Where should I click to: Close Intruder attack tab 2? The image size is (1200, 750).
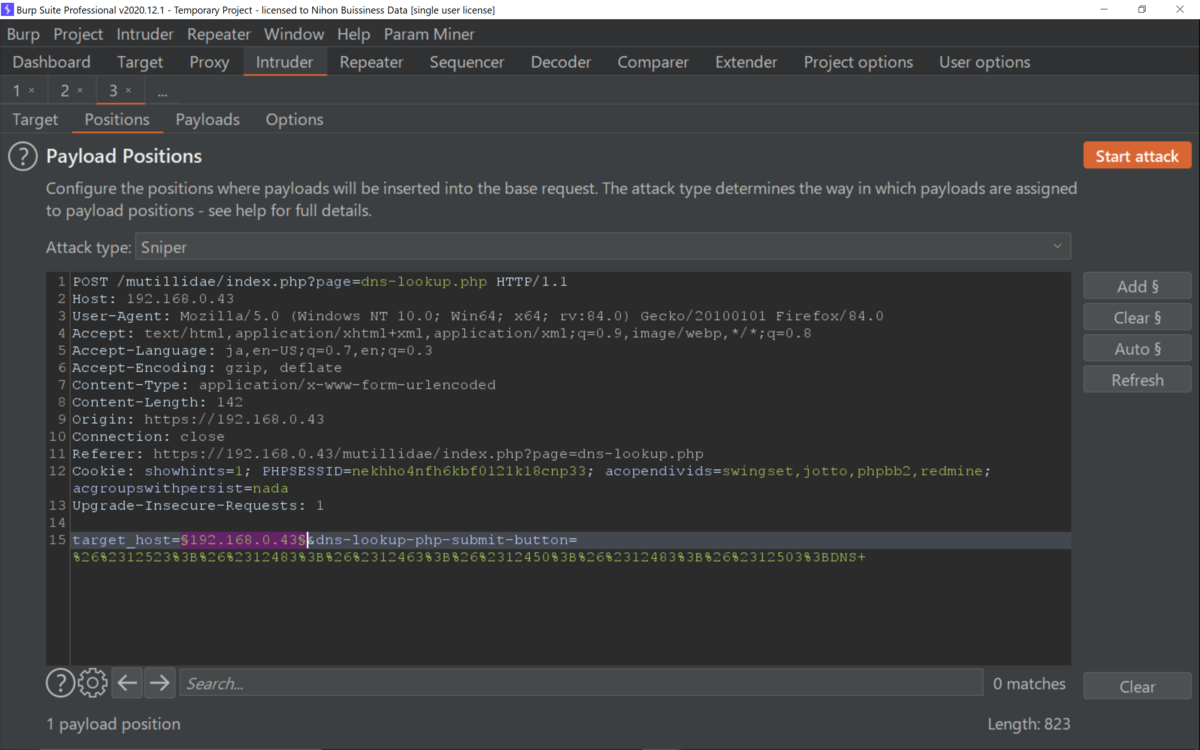pos(80,91)
